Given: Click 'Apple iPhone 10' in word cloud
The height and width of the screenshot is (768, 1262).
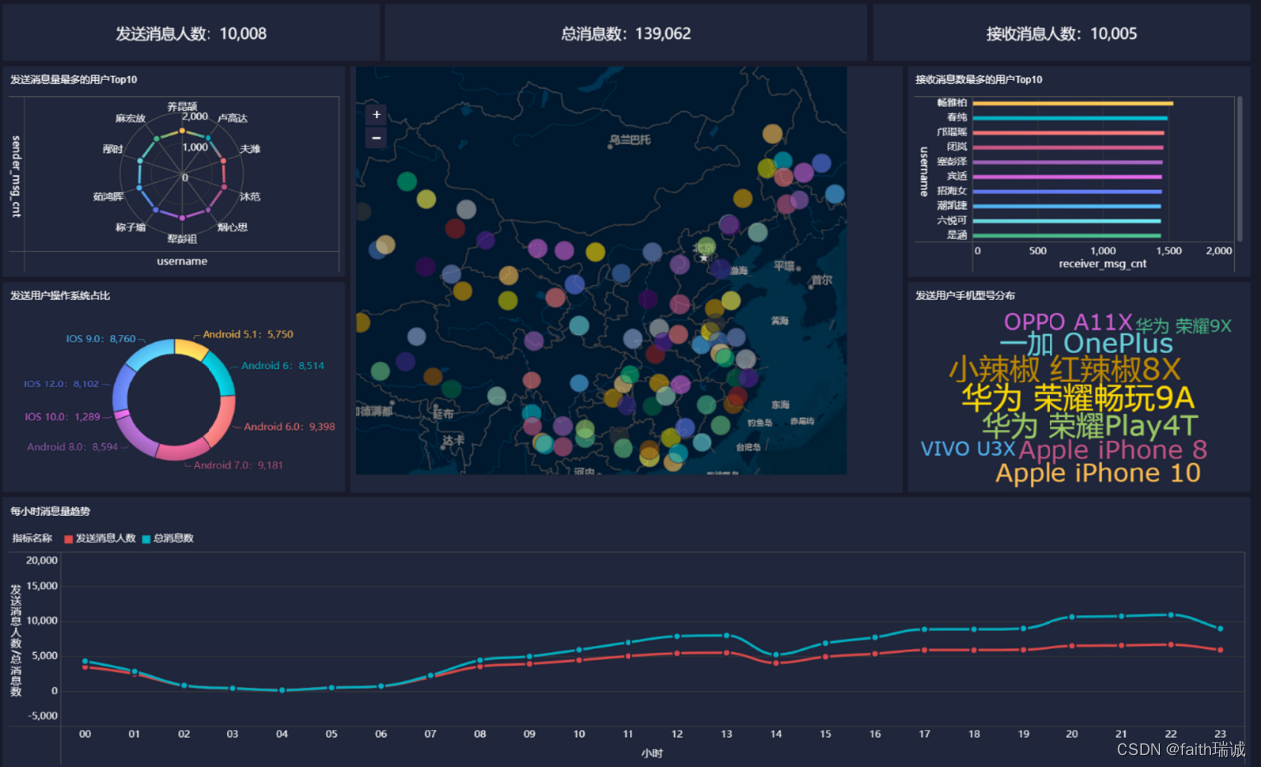Looking at the screenshot, I should tap(1097, 474).
